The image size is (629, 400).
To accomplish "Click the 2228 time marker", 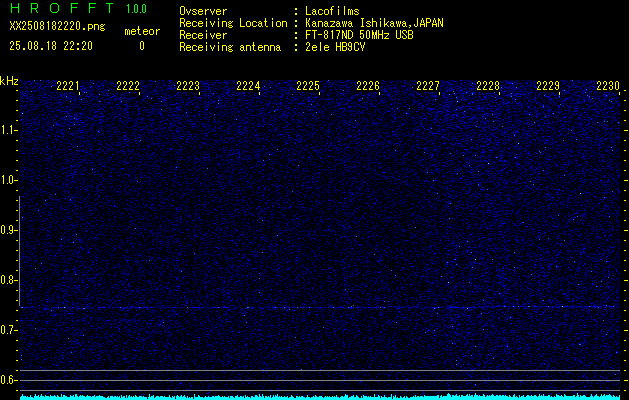I will tap(488, 86).
